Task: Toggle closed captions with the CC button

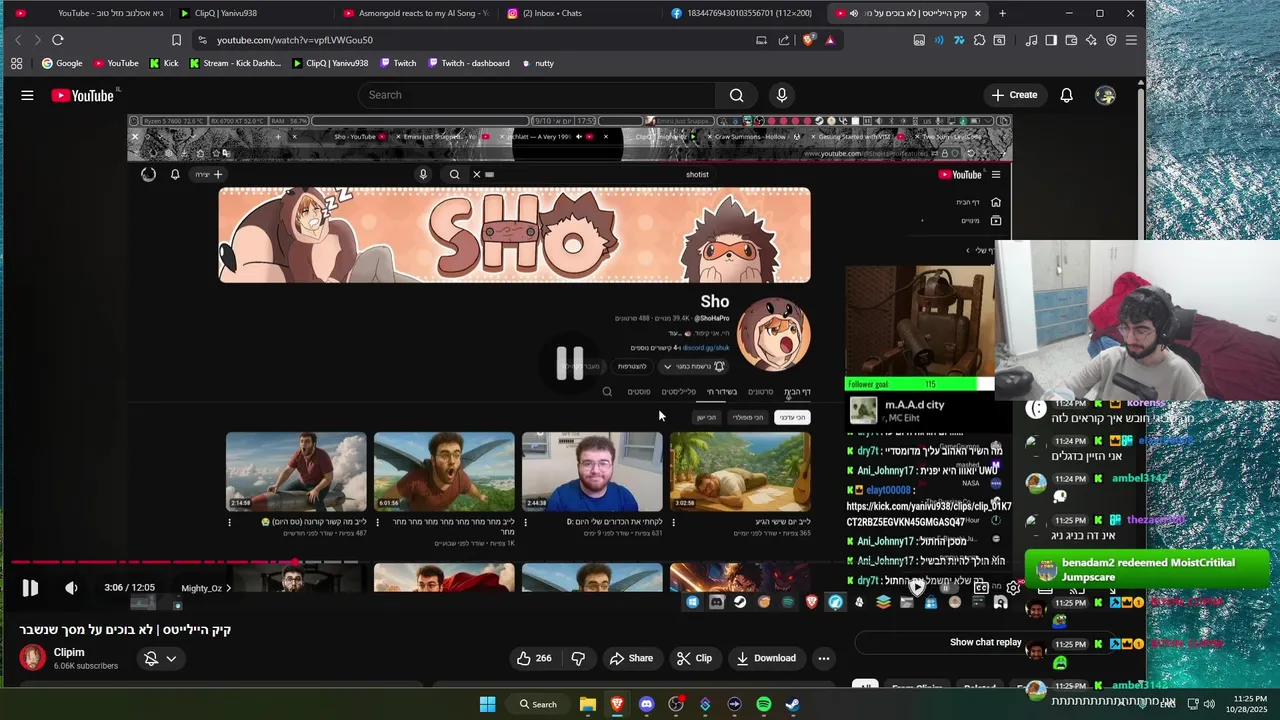Action: coord(981,588)
